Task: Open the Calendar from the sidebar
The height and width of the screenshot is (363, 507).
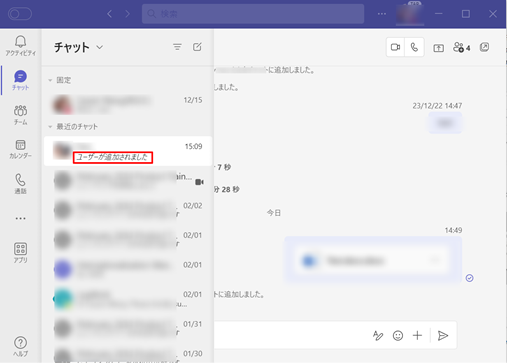Action: [x=20, y=149]
